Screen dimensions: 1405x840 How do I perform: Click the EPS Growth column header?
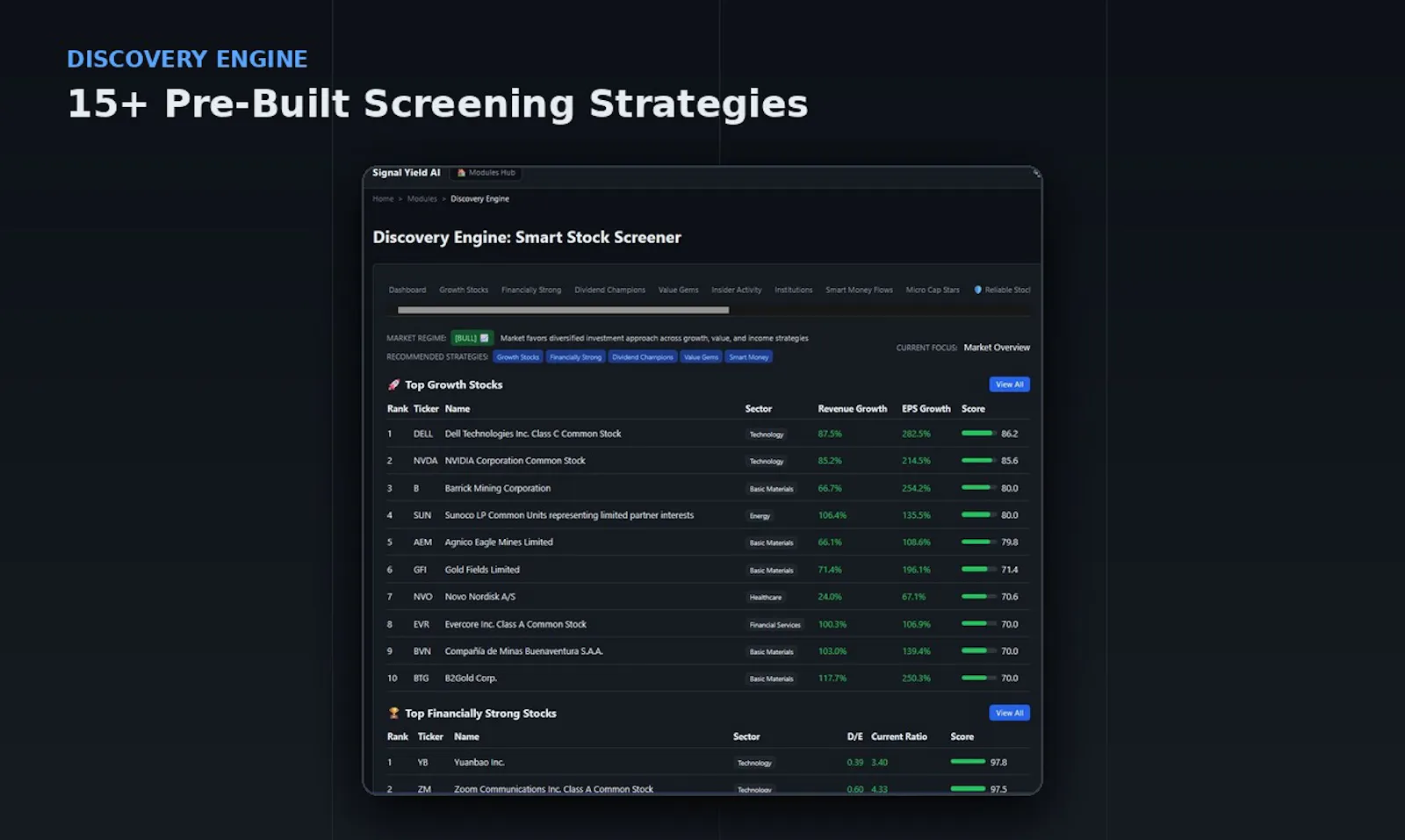tap(926, 409)
